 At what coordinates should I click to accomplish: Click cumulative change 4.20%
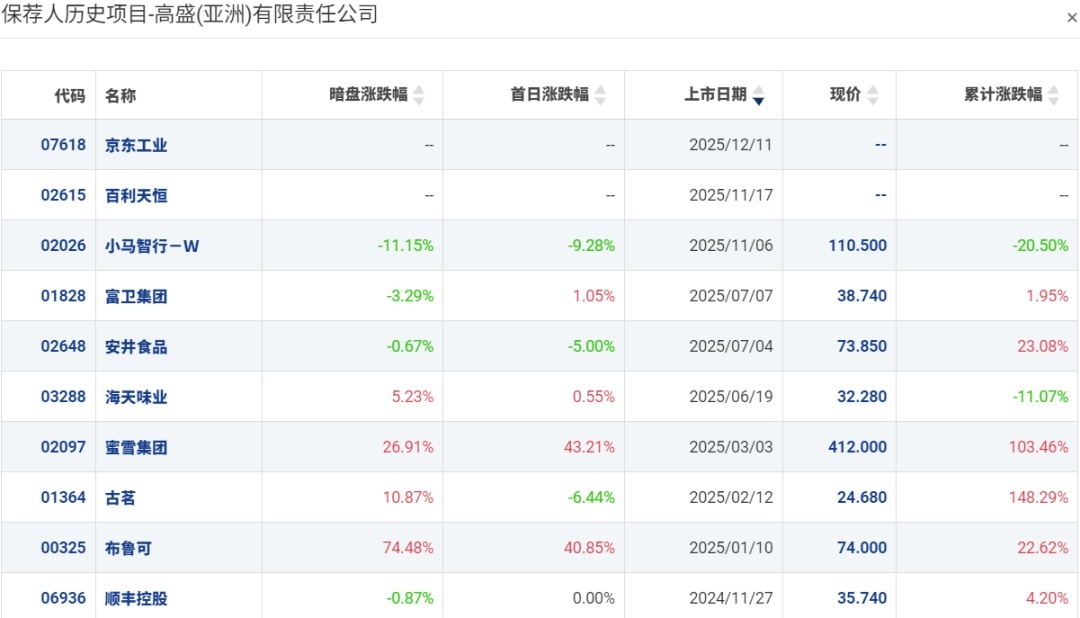pos(1047,597)
